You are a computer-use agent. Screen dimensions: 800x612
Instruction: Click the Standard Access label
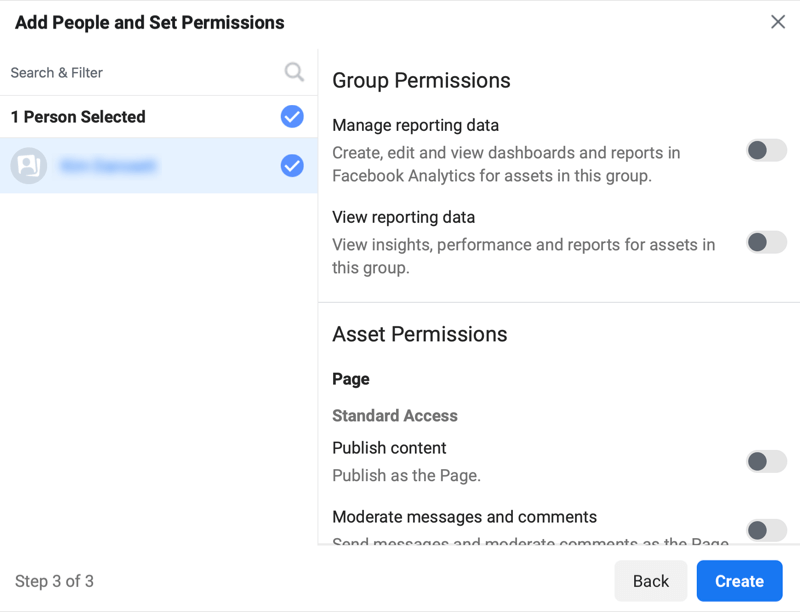click(x=395, y=416)
